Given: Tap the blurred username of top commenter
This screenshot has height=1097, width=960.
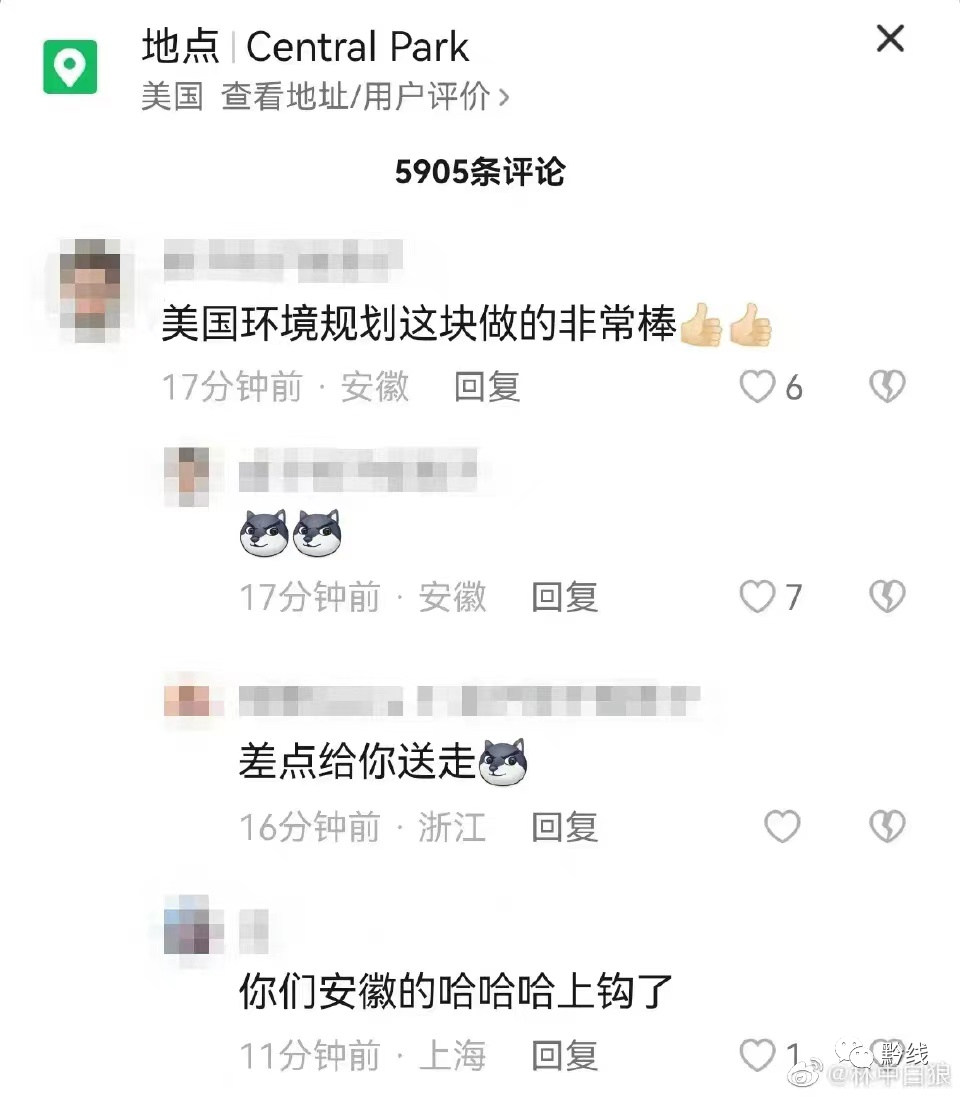Looking at the screenshot, I should pyautogui.click(x=283, y=260).
